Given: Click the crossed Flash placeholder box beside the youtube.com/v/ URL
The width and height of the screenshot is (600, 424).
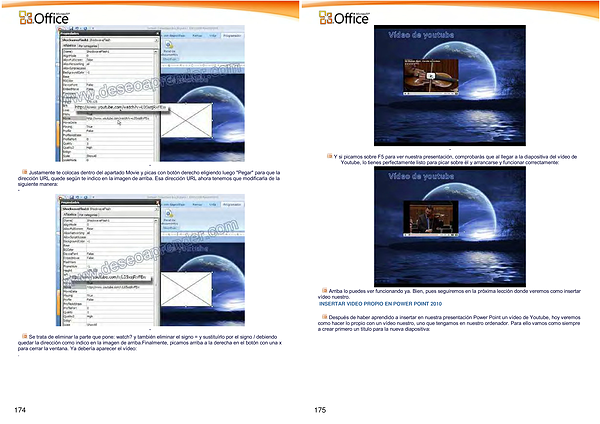Looking at the screenshot, I should (186, 289).
